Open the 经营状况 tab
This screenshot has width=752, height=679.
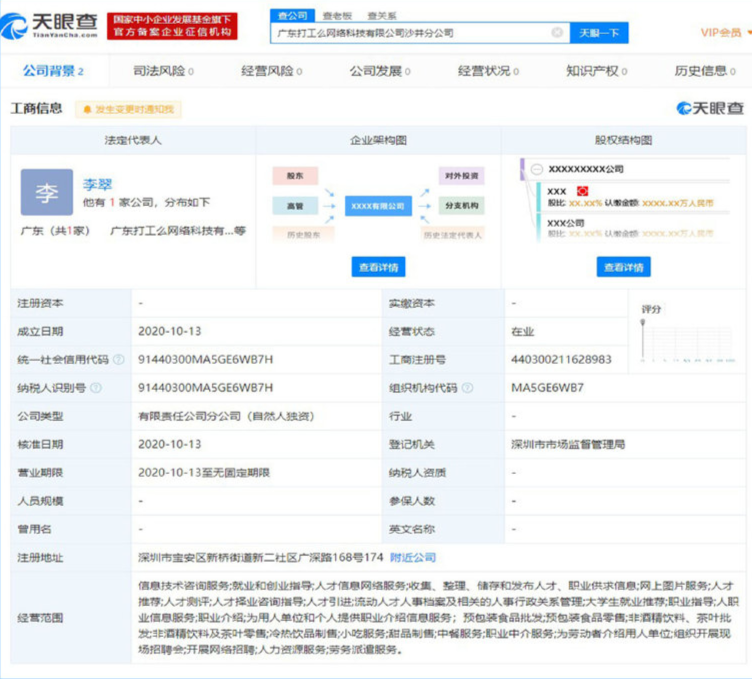pyautogui.click(x=488, y=71)
